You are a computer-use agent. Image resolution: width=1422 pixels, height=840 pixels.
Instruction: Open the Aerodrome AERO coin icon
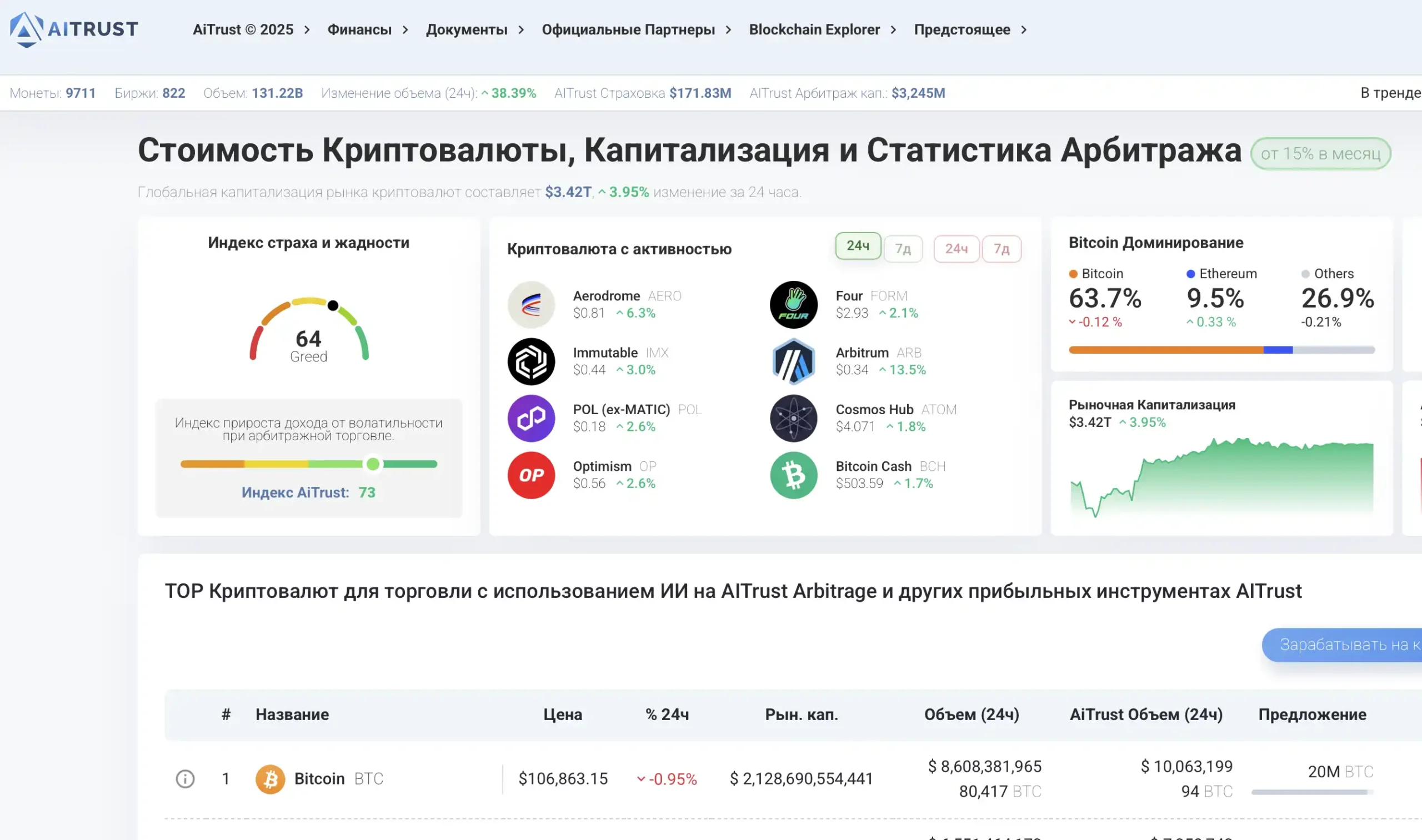tap(530, 305)
